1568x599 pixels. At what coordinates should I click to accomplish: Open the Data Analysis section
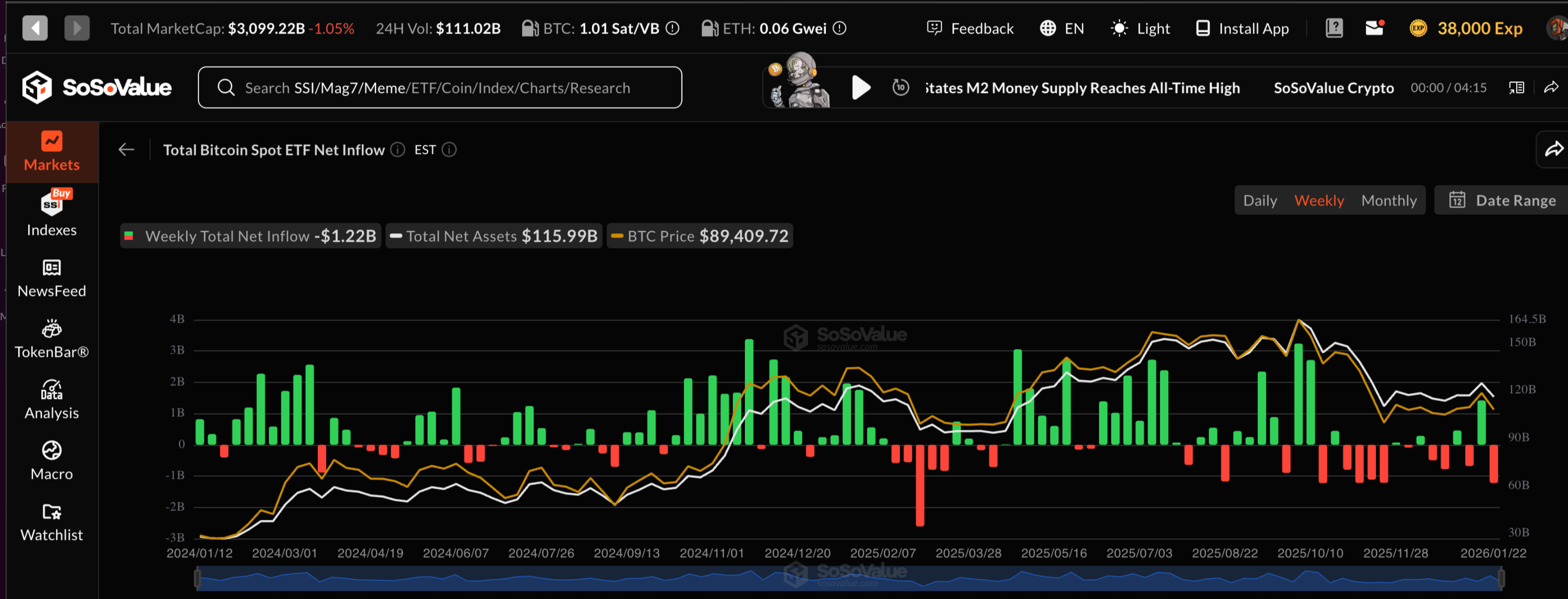point(52,400)
